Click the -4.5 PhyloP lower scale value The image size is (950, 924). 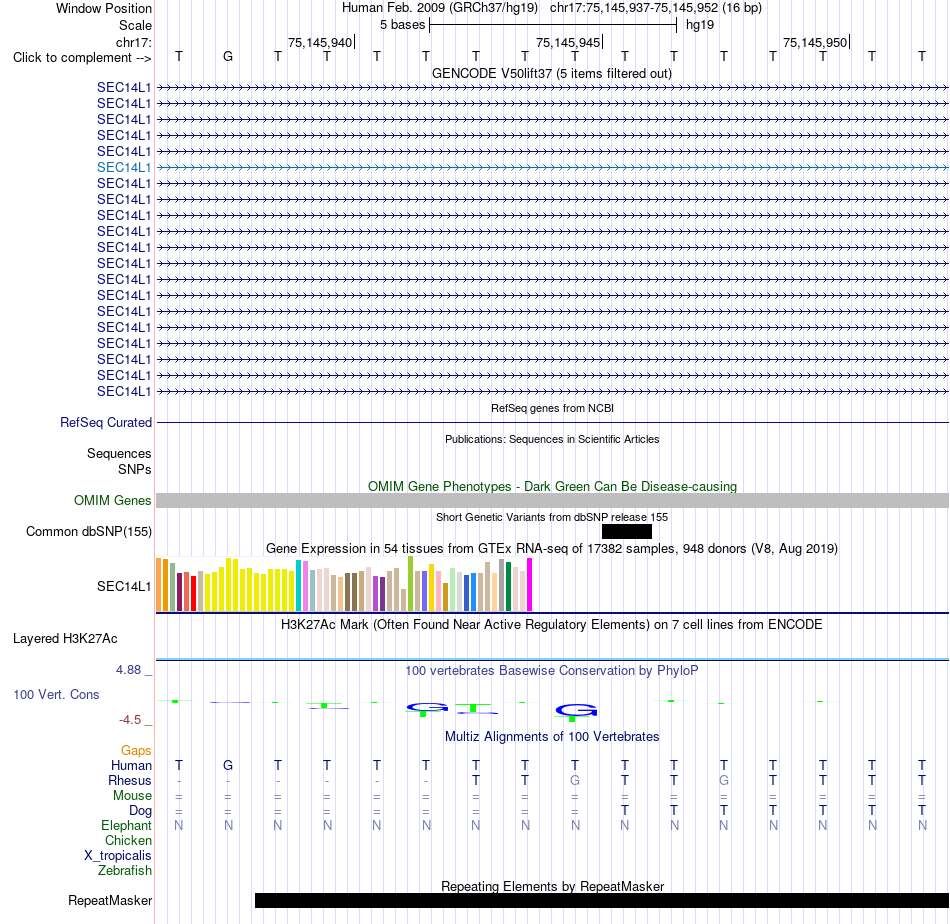(130, 720)
